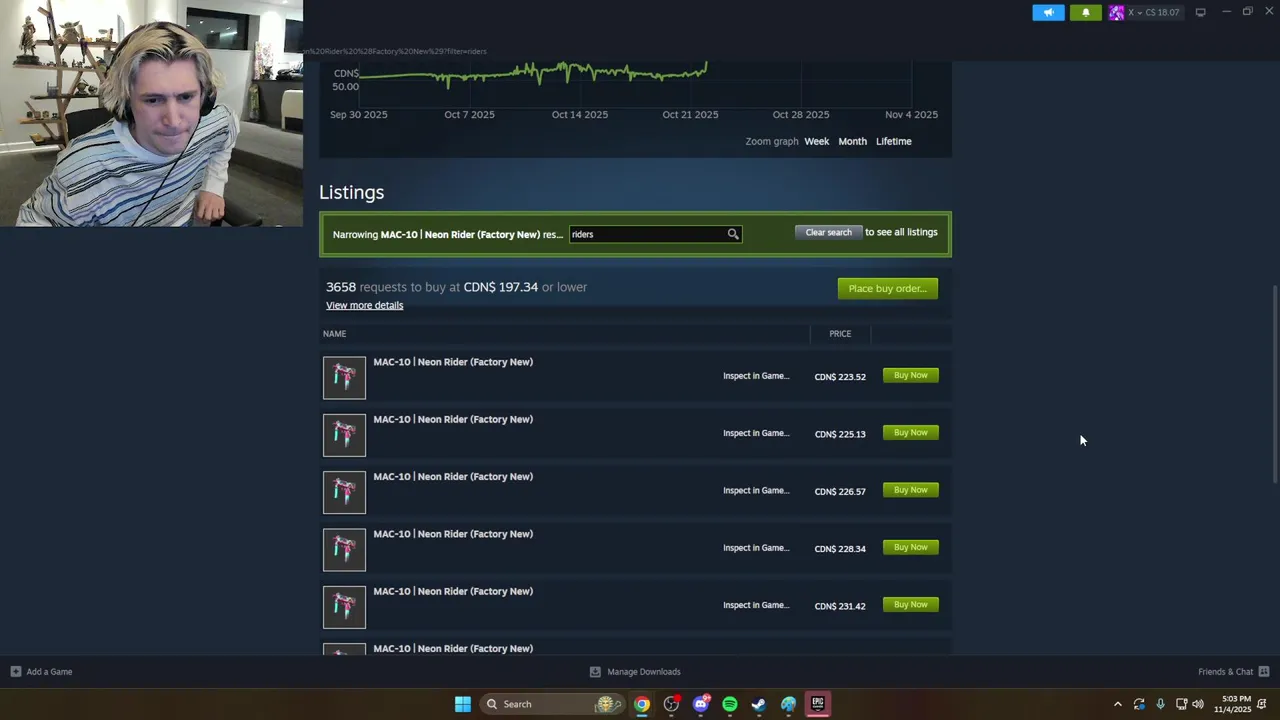This screenshot has height=720, width=1280.
Task: Buy the MAC-10 listing at CDN$ 225.13
Action: click(x=910, y=433)
